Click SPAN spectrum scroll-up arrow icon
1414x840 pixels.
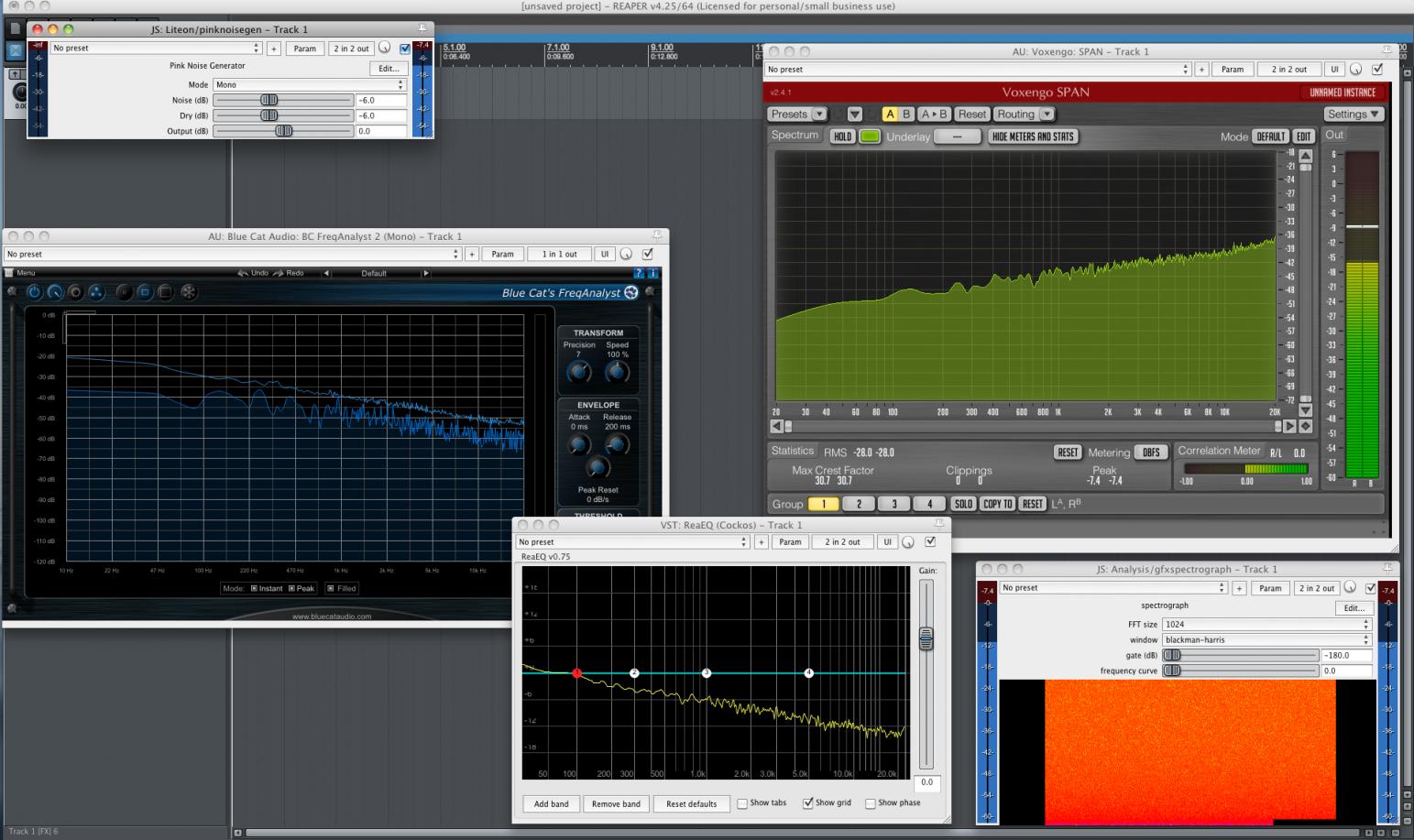1306,156
